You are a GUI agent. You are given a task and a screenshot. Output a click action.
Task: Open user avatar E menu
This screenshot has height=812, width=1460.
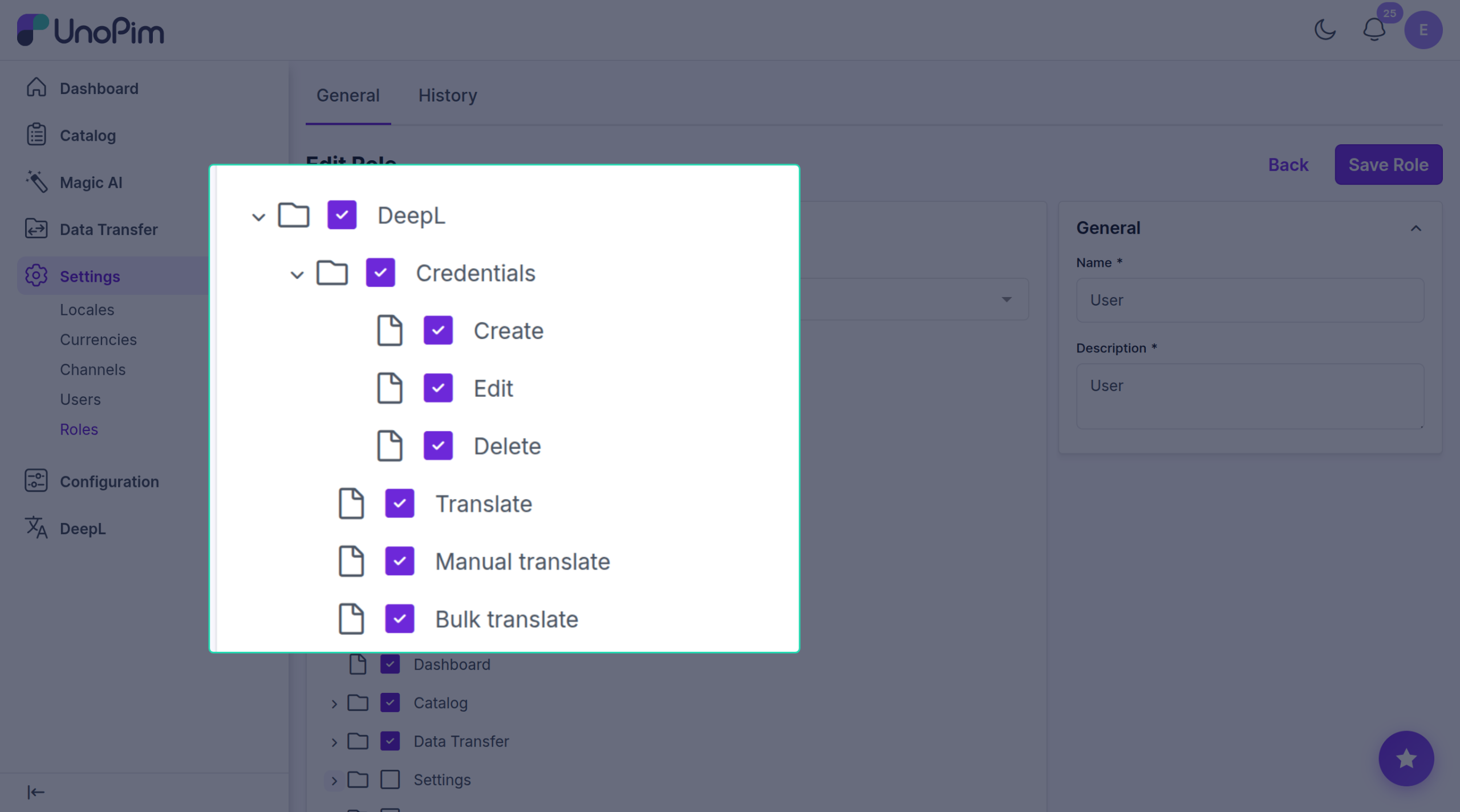click(x=1423, y=30)
